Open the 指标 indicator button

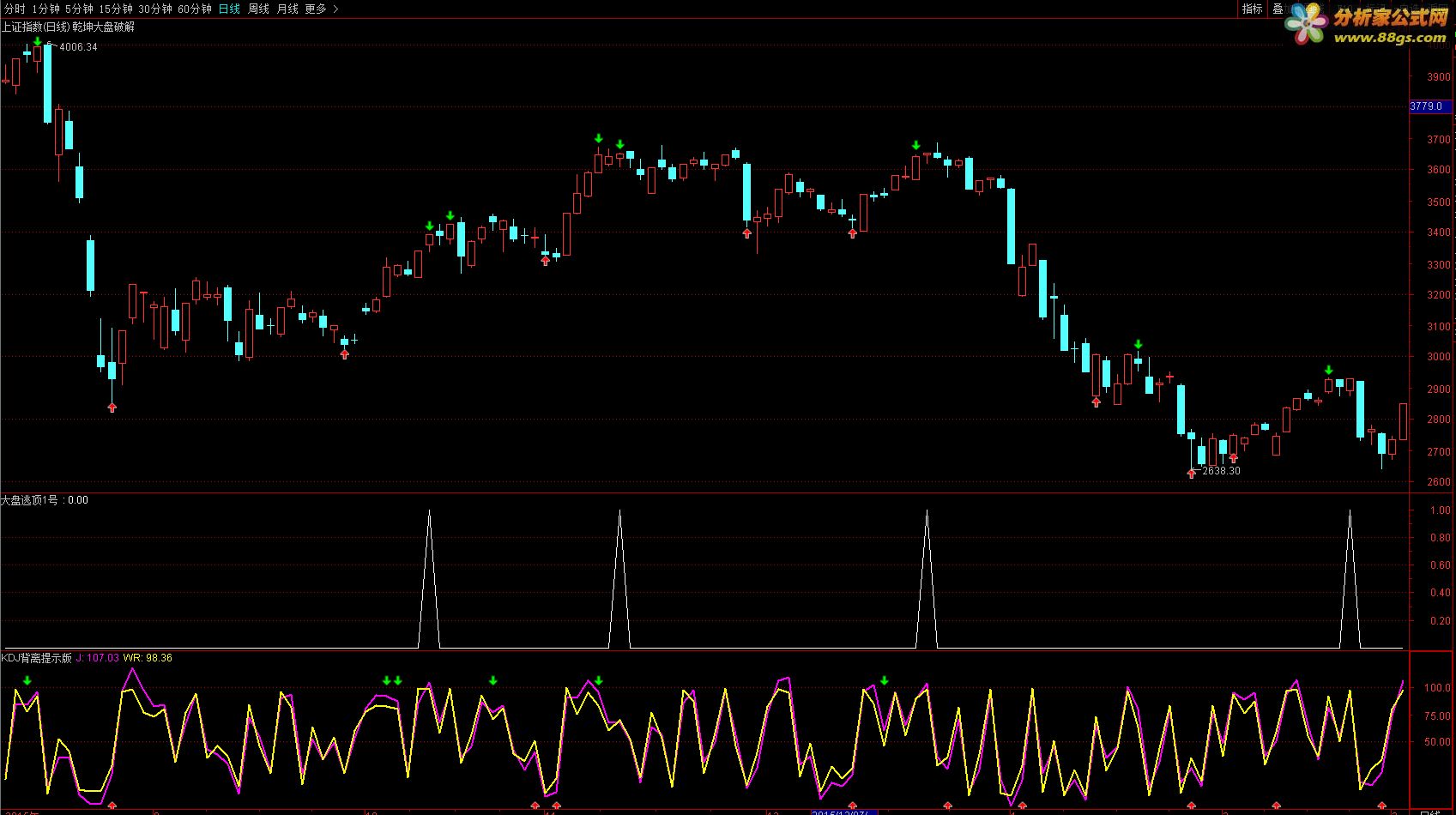[1253, 9]
